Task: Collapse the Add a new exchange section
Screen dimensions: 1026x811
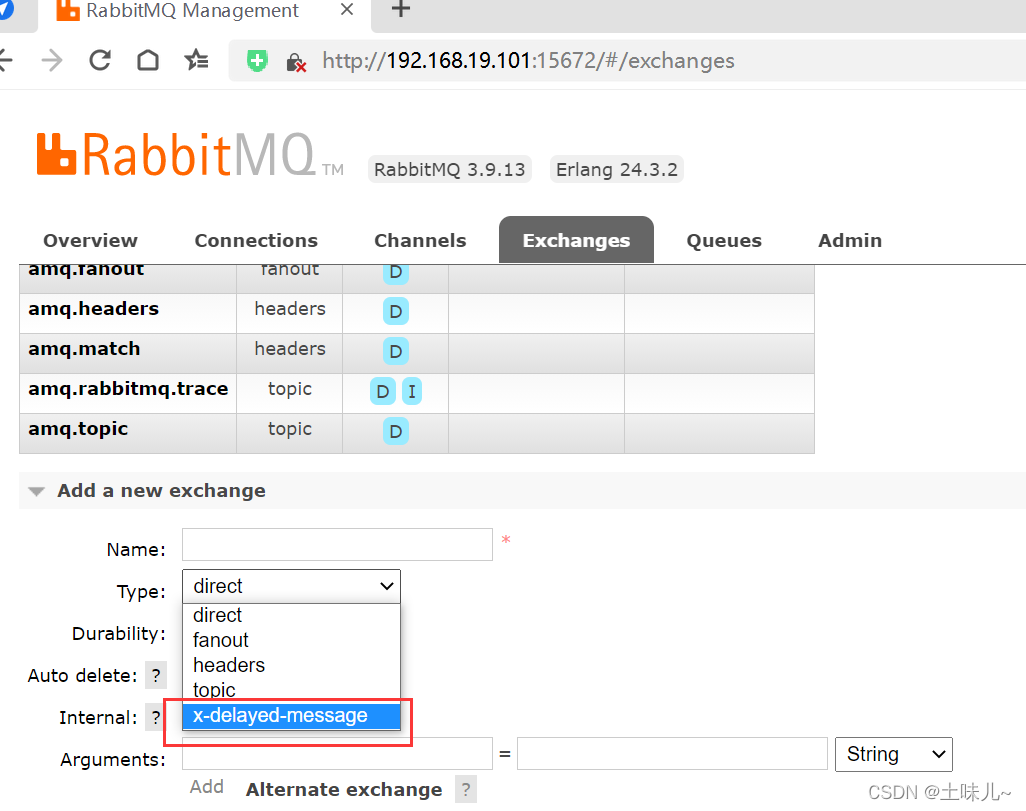Action: [161, 491]
